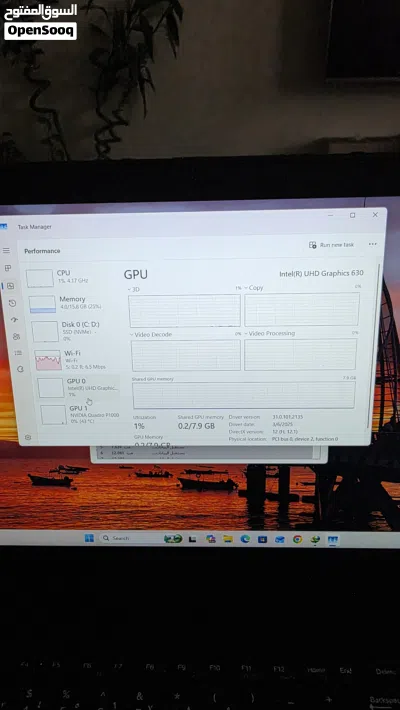Open the three-dot more options menu
Viewport: 400px width, 710px height.
coord(372,244)
